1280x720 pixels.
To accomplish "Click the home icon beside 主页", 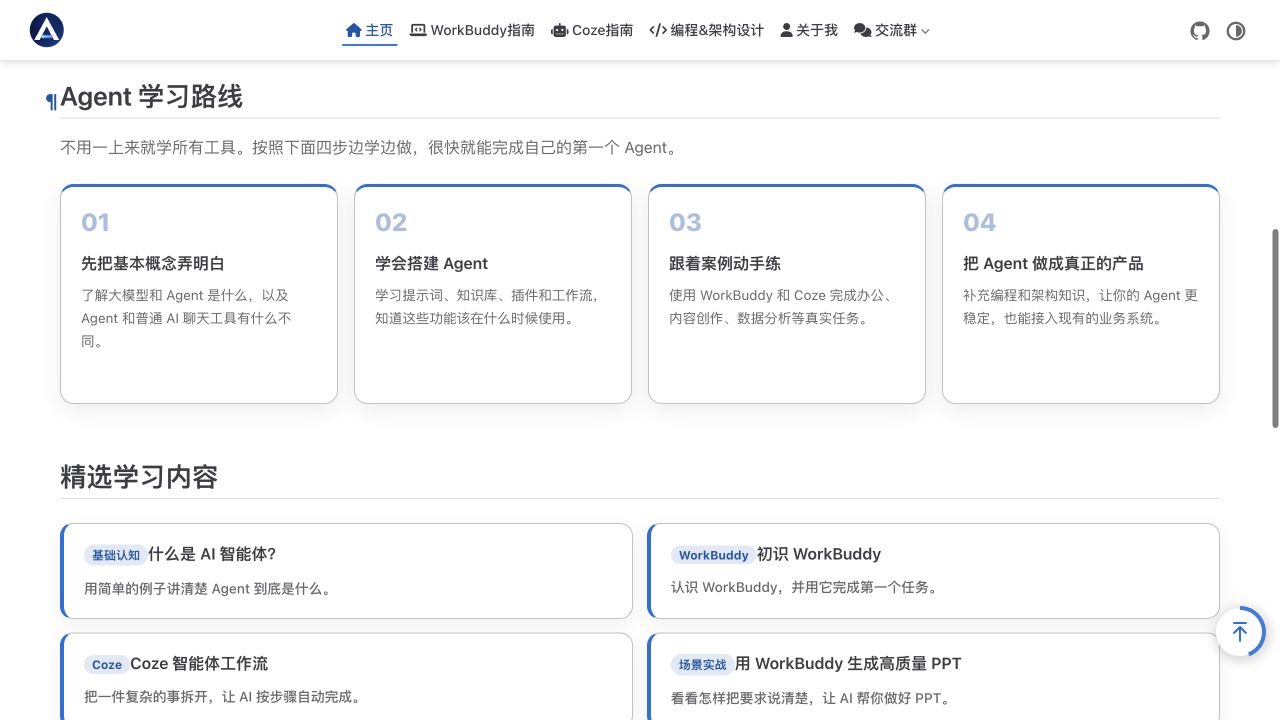I will pyautogui.click(x=353, y=31).
